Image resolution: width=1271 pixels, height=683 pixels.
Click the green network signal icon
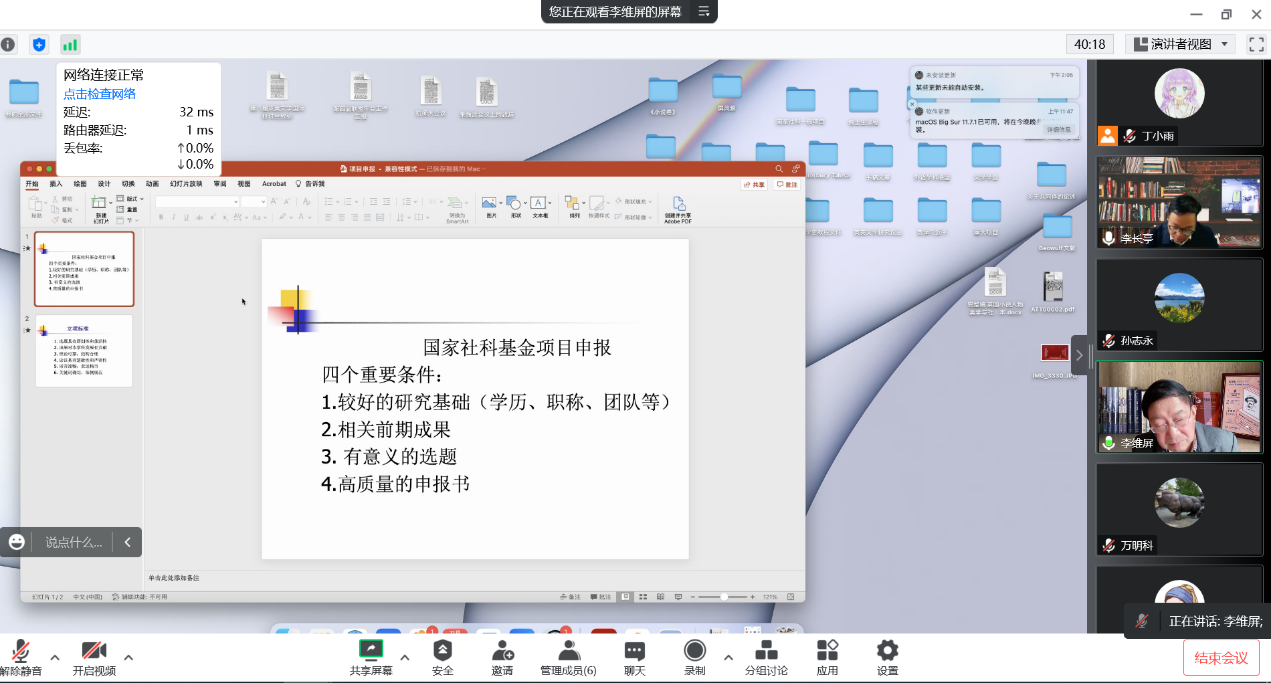point(70,45)
